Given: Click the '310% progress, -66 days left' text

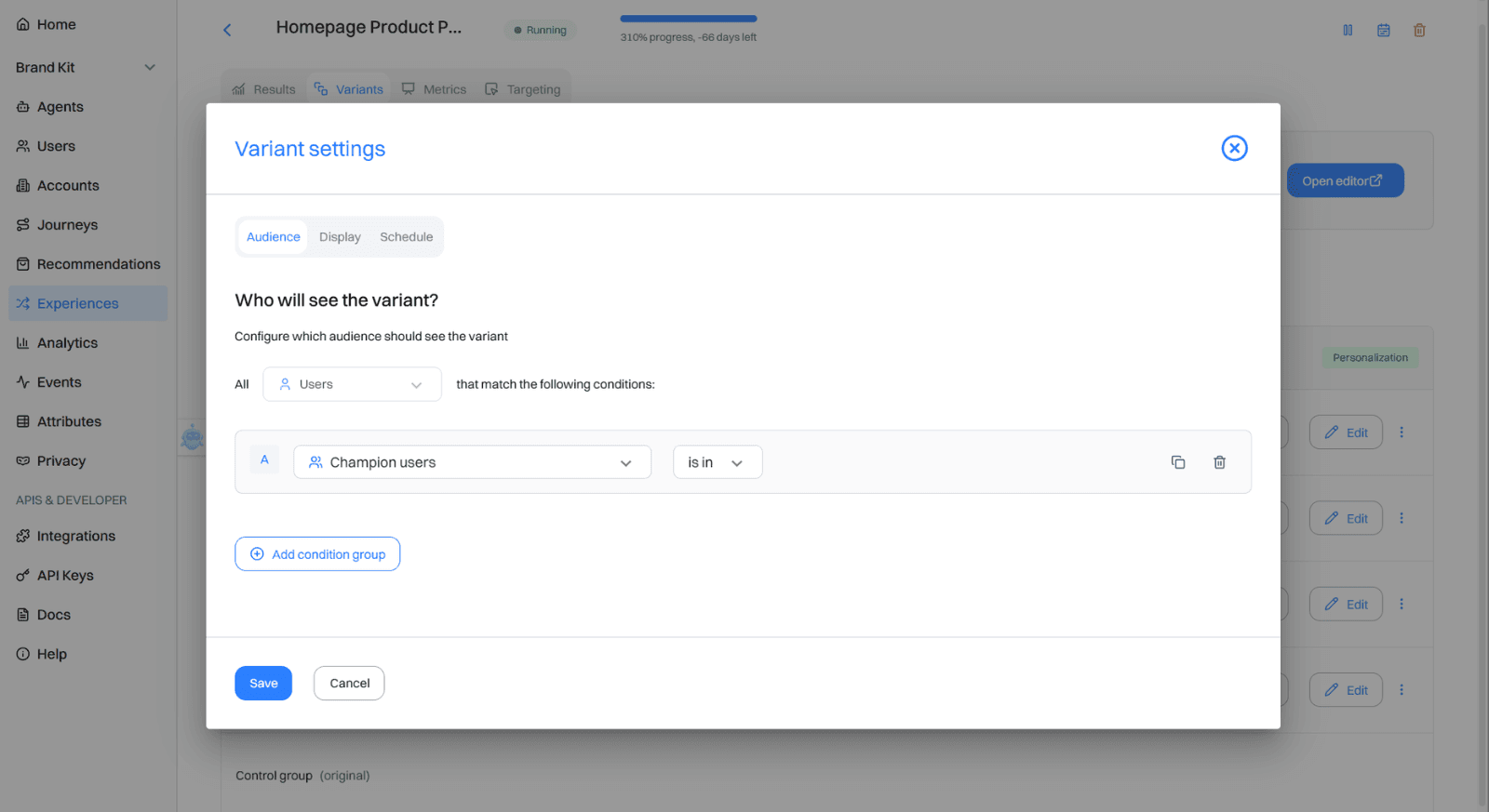Looking at the screenshot, I should click(689, 37).
